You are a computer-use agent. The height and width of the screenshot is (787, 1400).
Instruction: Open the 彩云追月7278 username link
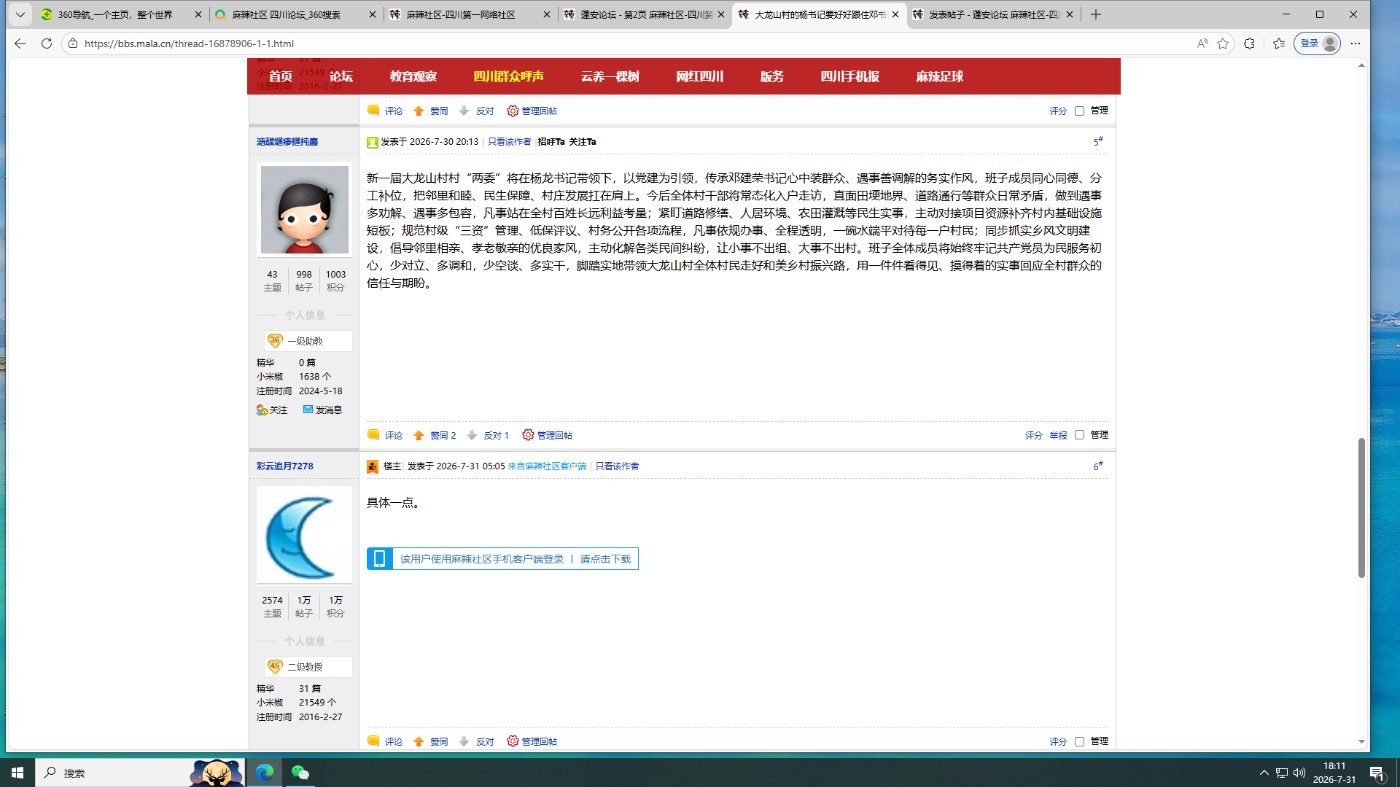pos(285,466)
